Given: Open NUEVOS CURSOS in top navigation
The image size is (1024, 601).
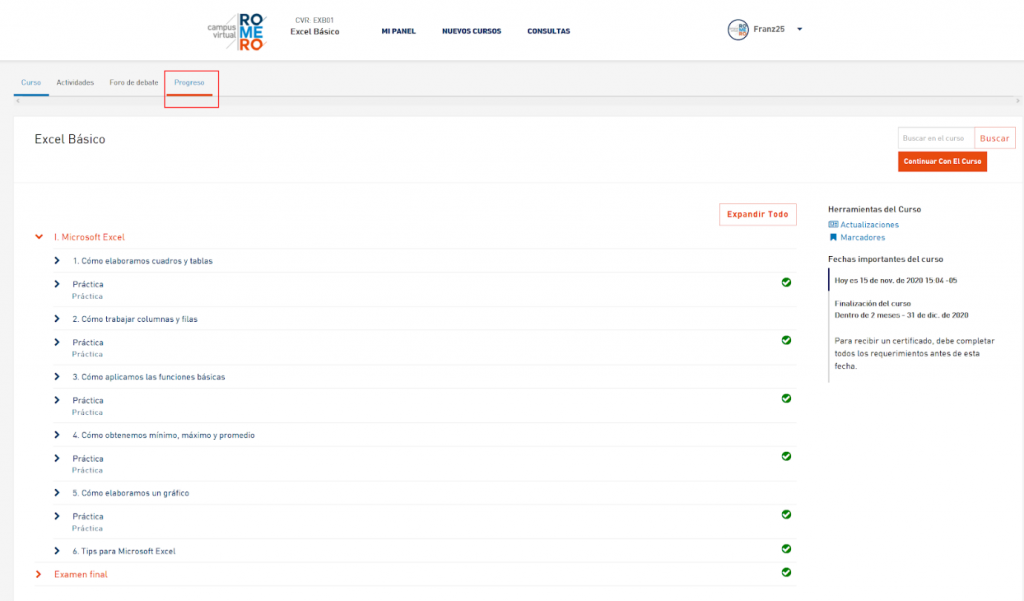Looking at the screenshot, I should 472,31.
